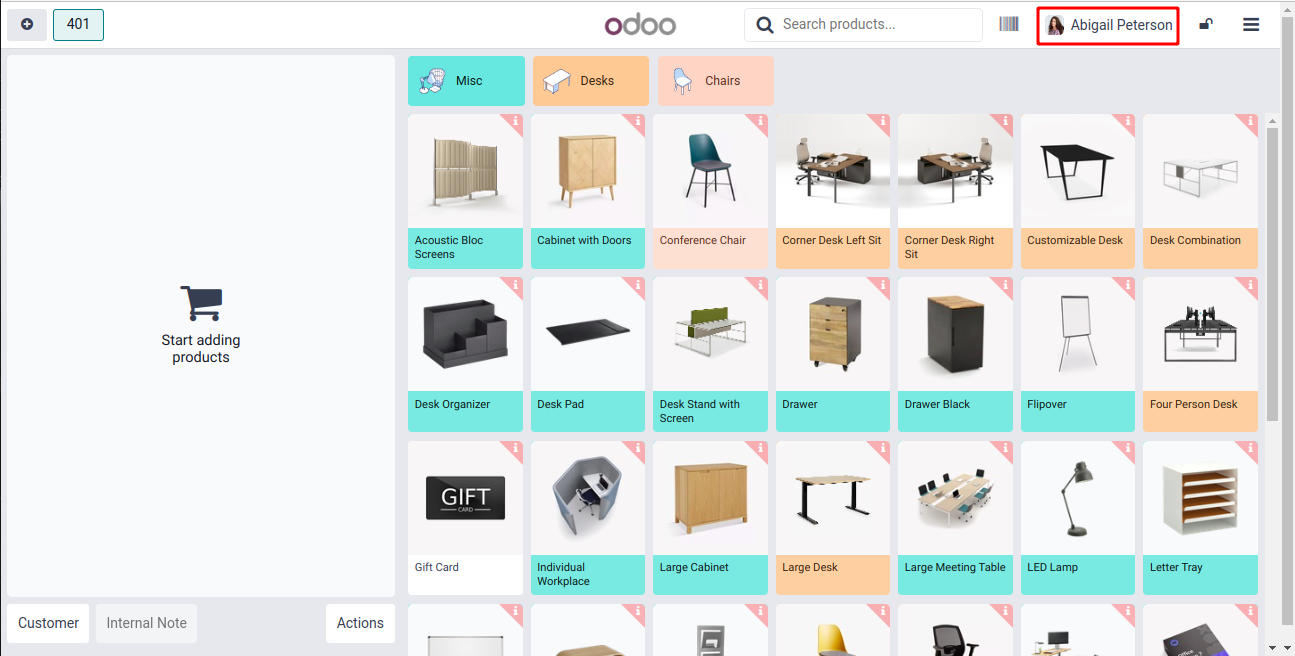1295x656 pixels.
Task: Open the Actions menu
Action: tap(360, 623)
